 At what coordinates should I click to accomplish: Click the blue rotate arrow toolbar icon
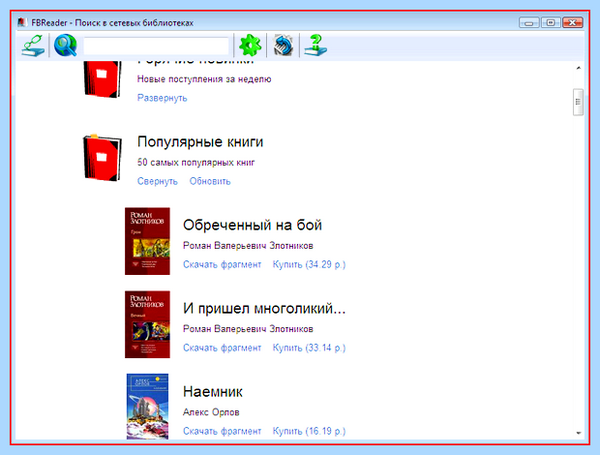283,46
